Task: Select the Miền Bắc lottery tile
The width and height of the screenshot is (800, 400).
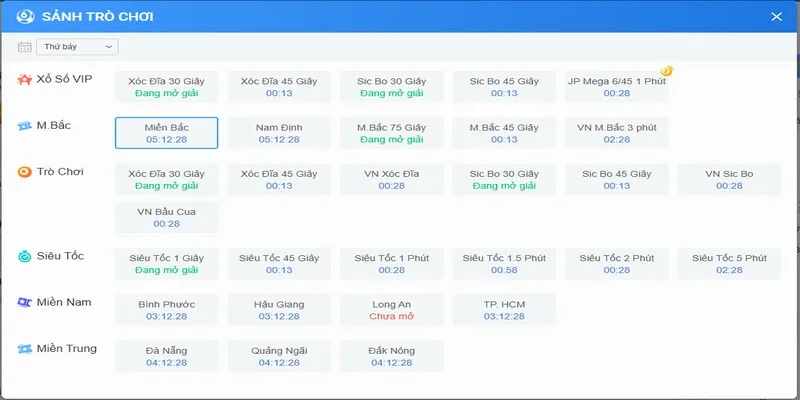Action: click(166, 133)
